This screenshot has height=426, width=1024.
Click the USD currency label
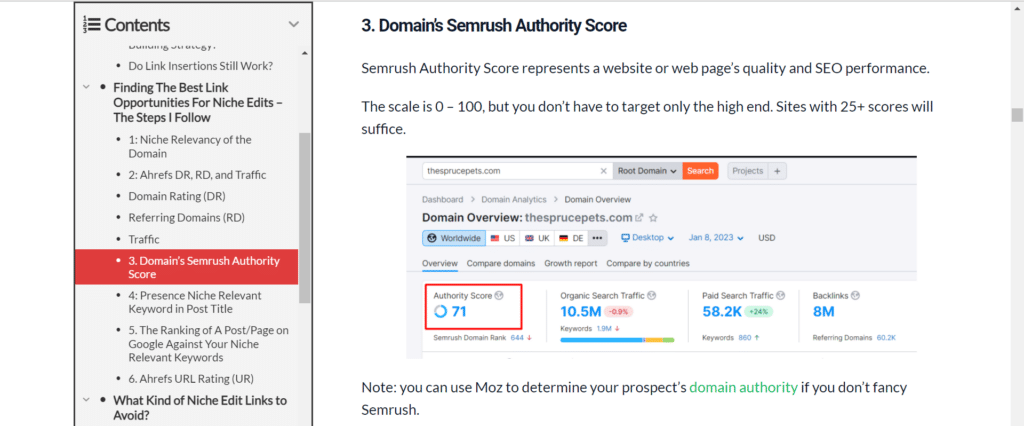tap(767, 238)
